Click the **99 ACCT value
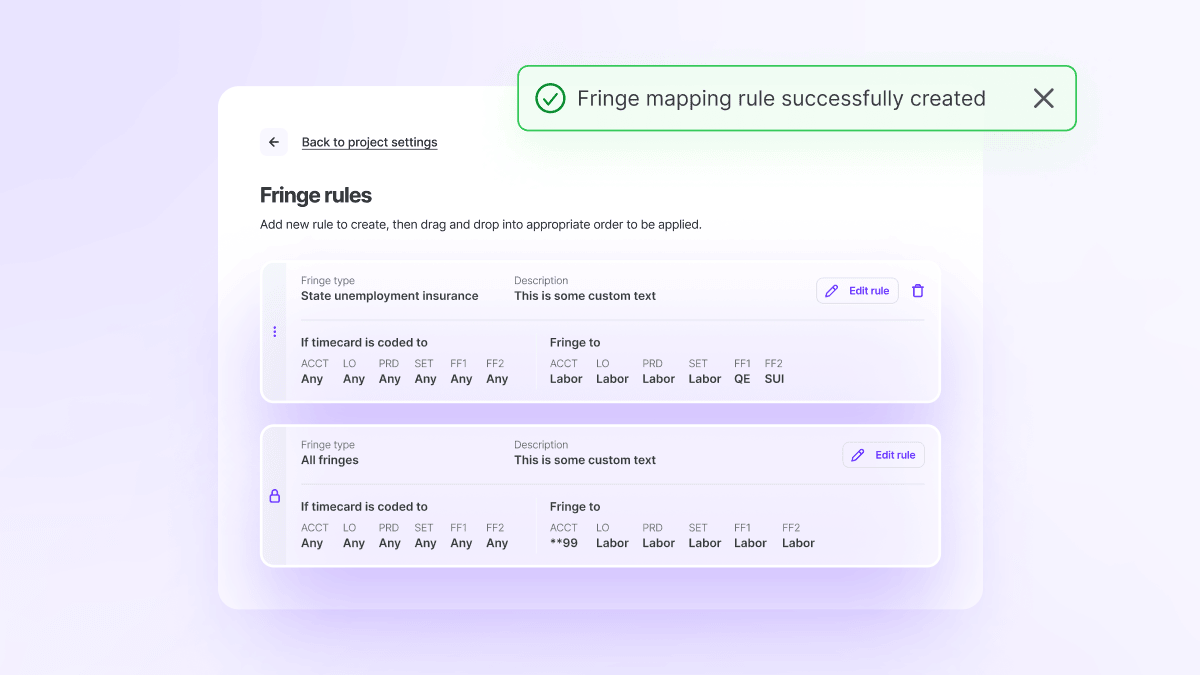Viewport: 1200px width, 675px height. tap(564, 543)
